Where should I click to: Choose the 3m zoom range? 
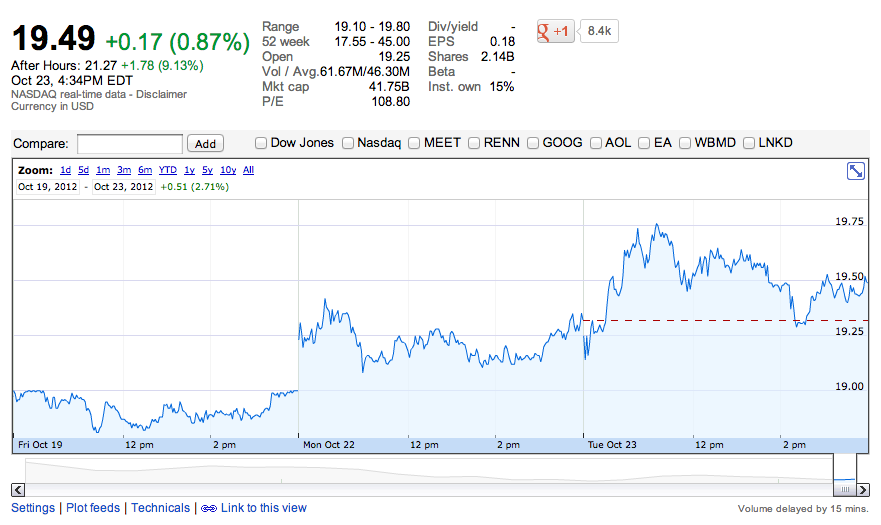[x=124, y=170]
